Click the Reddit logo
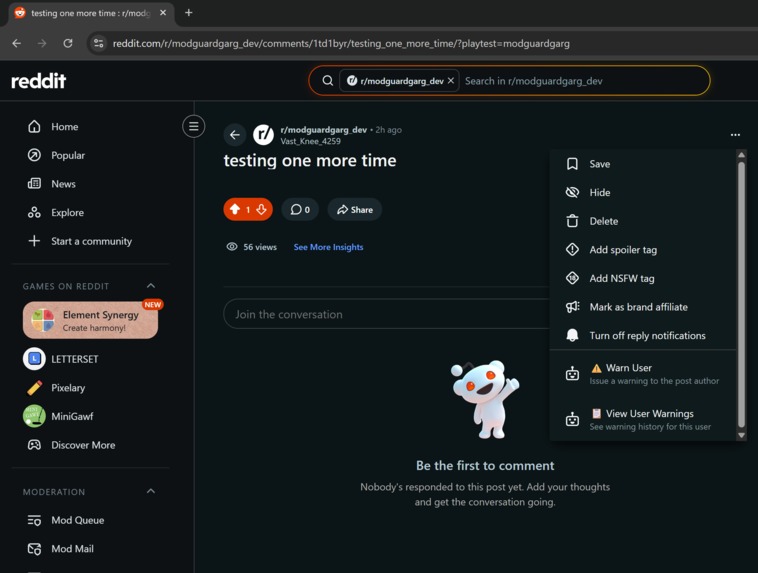Screen dimensions: 758x573 point(38,81)
